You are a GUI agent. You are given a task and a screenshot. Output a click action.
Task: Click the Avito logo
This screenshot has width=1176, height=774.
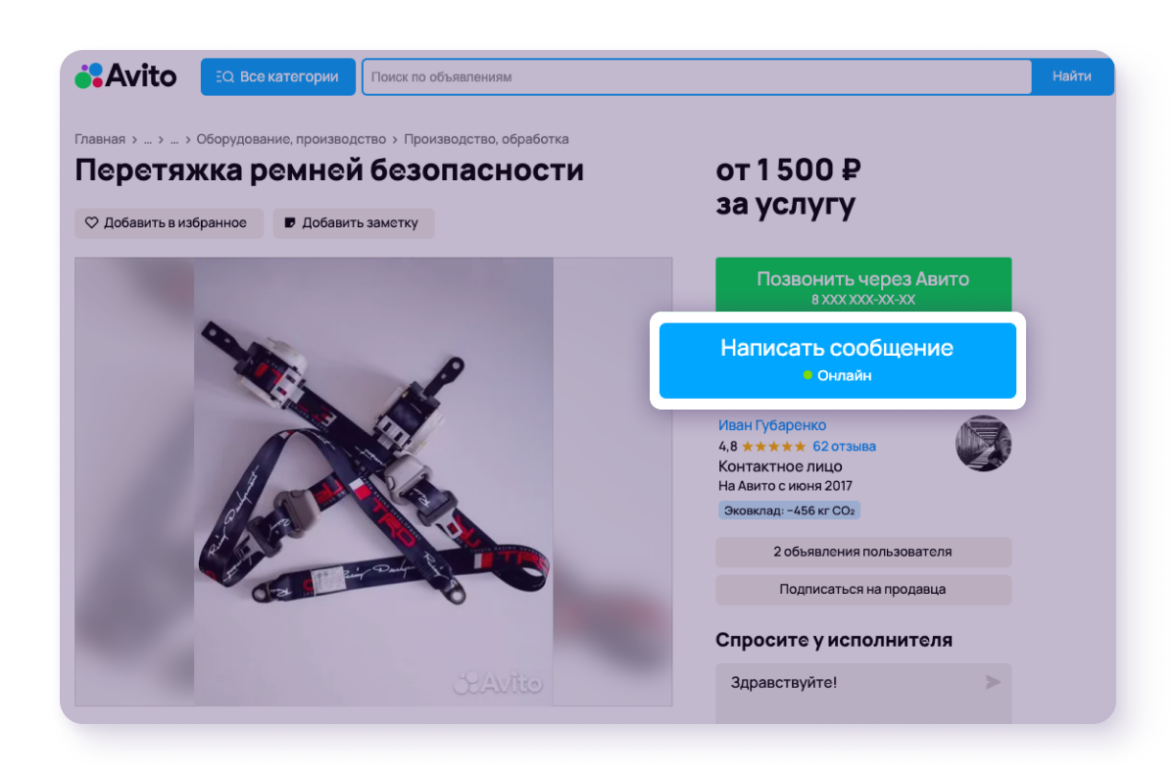click(x=125, y=76)
